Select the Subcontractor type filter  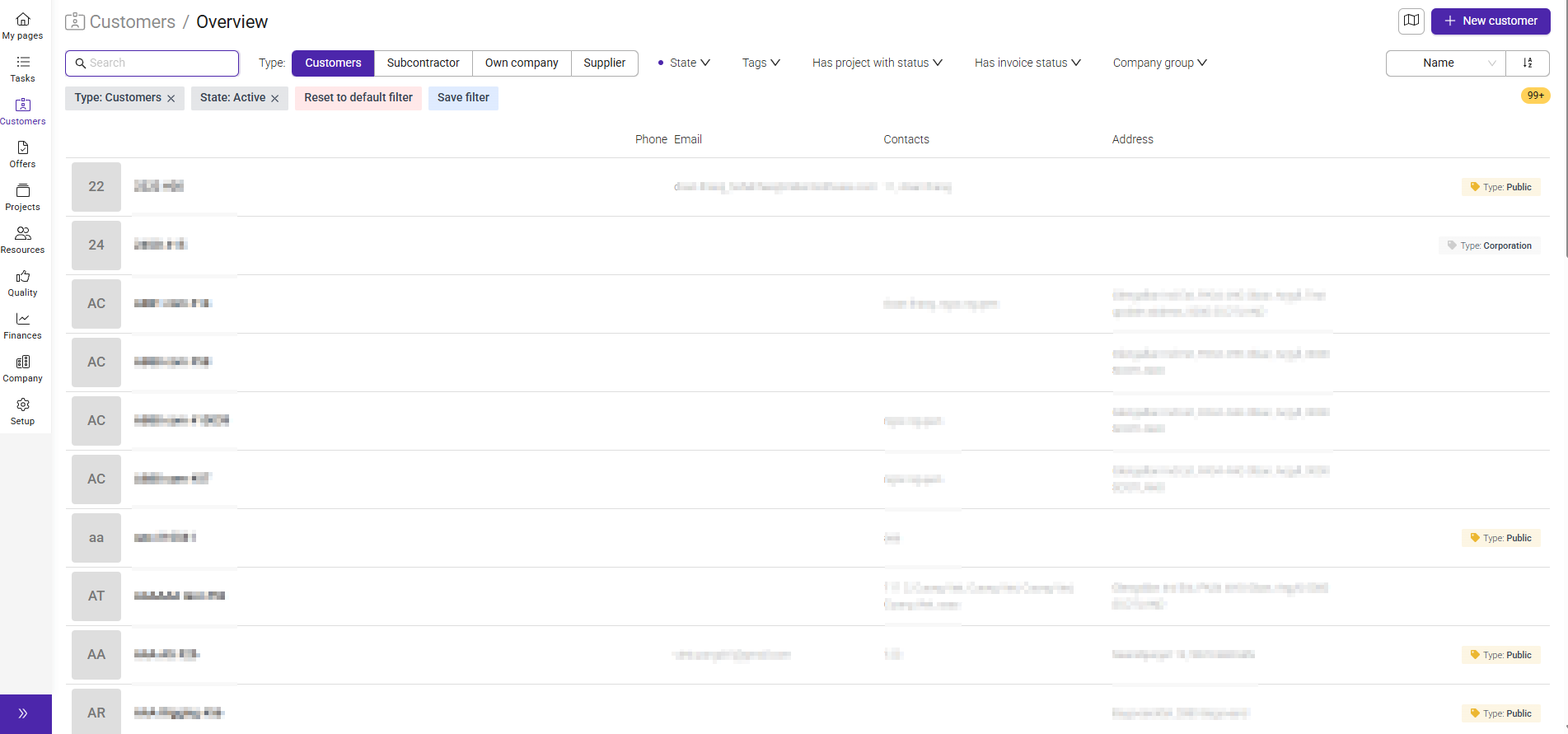(x=424, y=63)
